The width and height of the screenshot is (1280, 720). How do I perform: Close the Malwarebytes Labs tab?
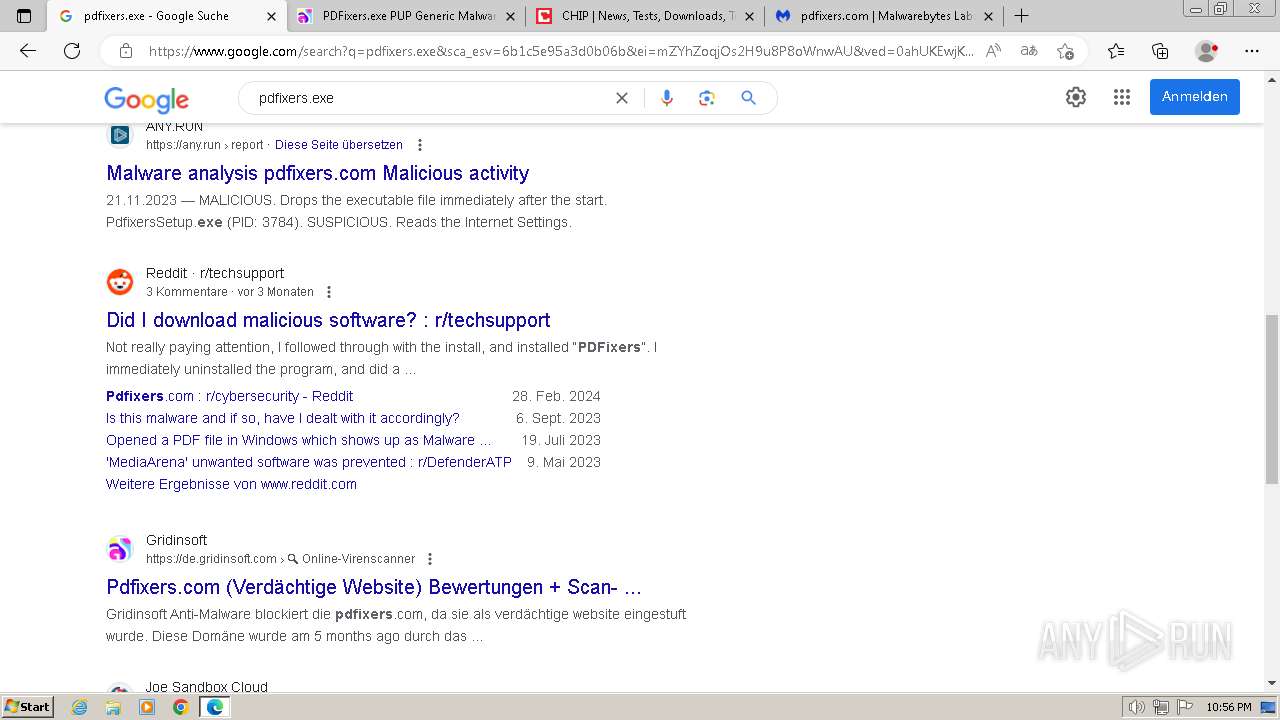(x=989, y=16)
